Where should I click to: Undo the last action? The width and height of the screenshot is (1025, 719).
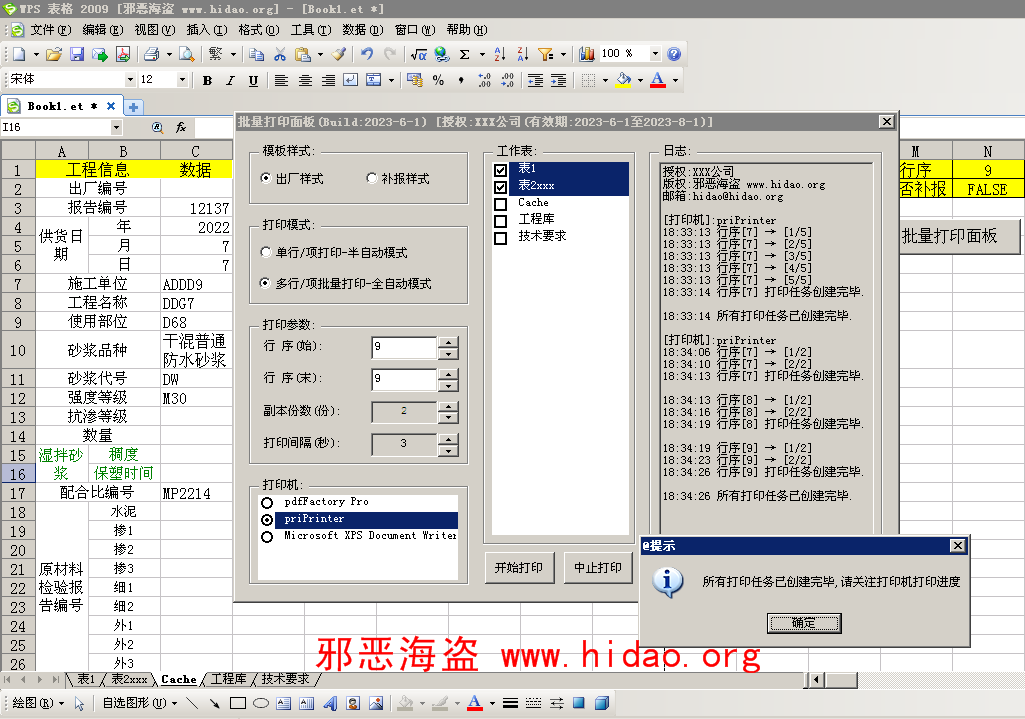pos(367,54)
